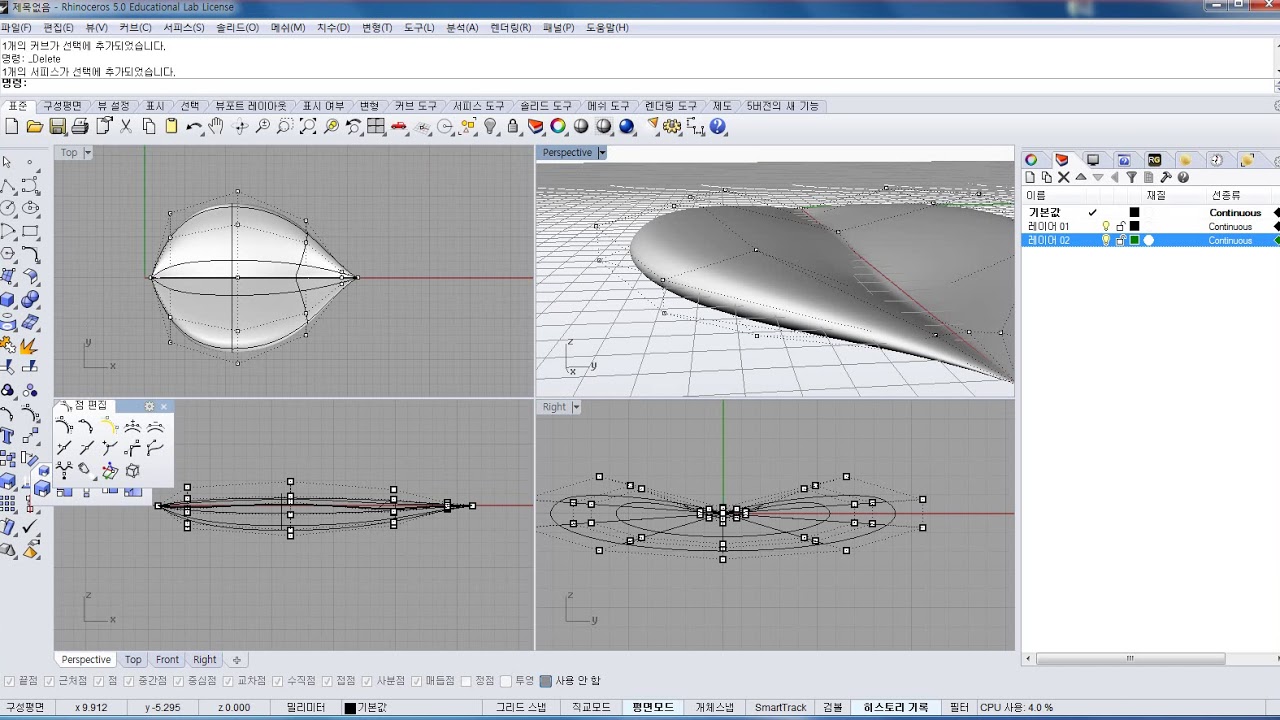Click the Save file icon in toolbar
This screenshot has width=1280, height=720.
coord(57,127)
